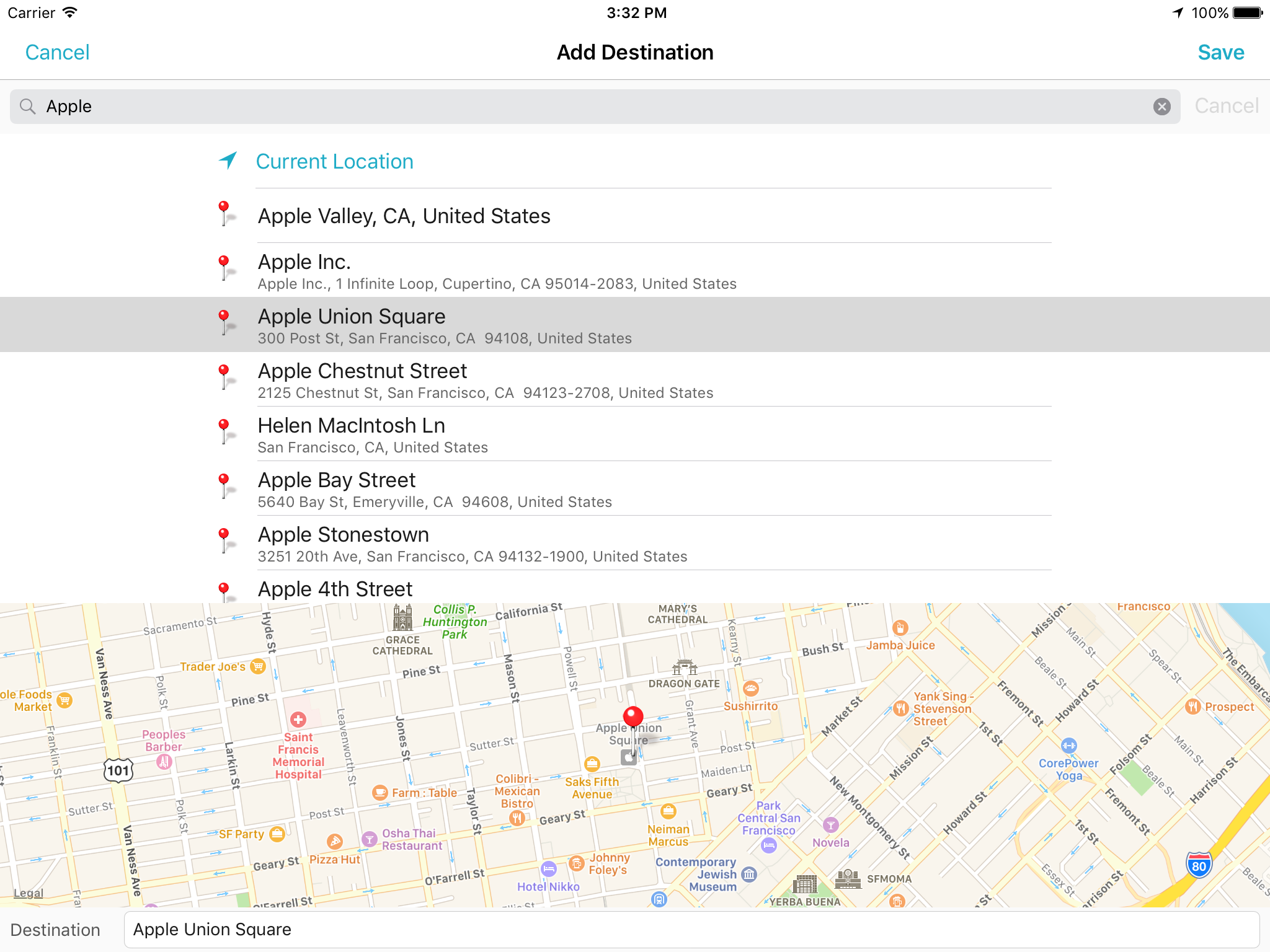Tap pin icon beside Apple Union Square row
This screenshot has height=952, width=1270.
(226, 323)
